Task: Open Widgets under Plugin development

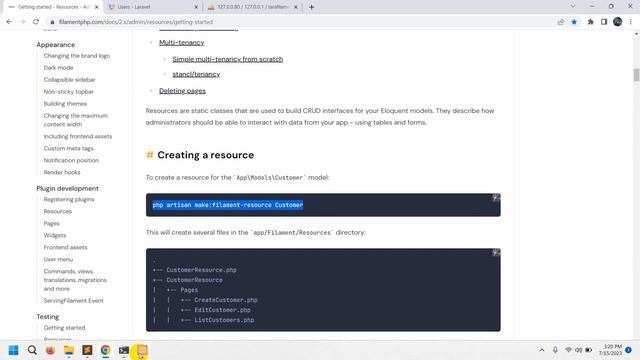Action: tap(55, 236)
